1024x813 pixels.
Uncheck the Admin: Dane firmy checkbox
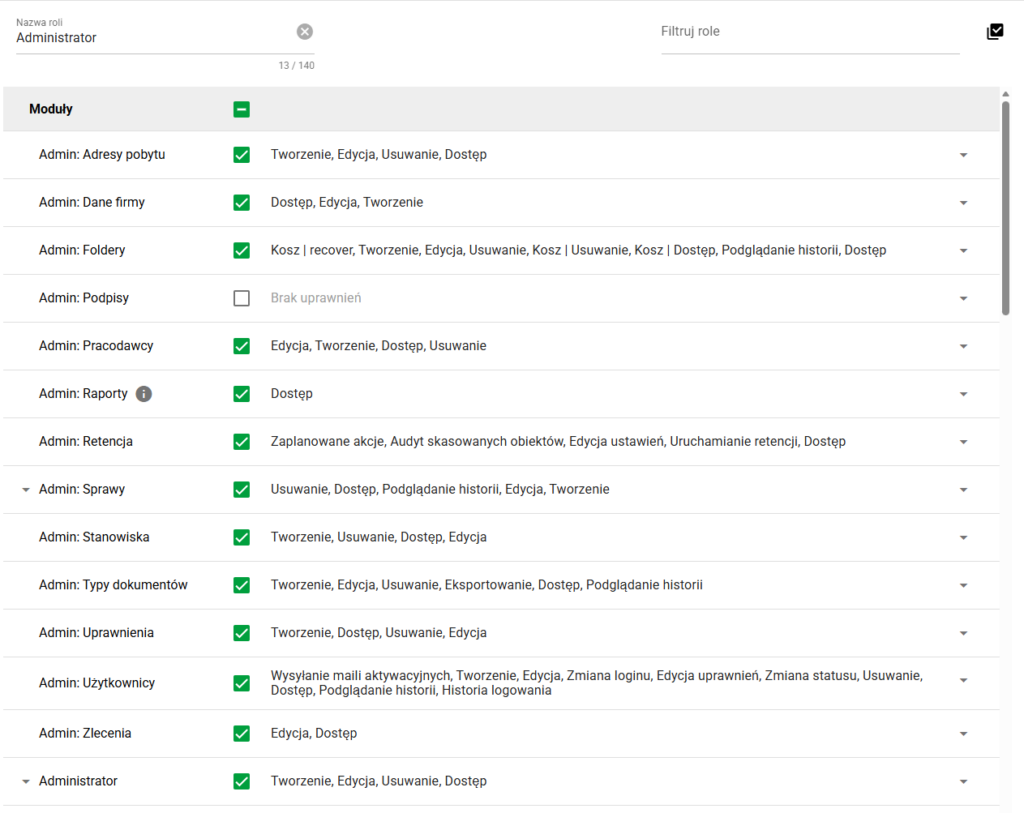(242, 202)
